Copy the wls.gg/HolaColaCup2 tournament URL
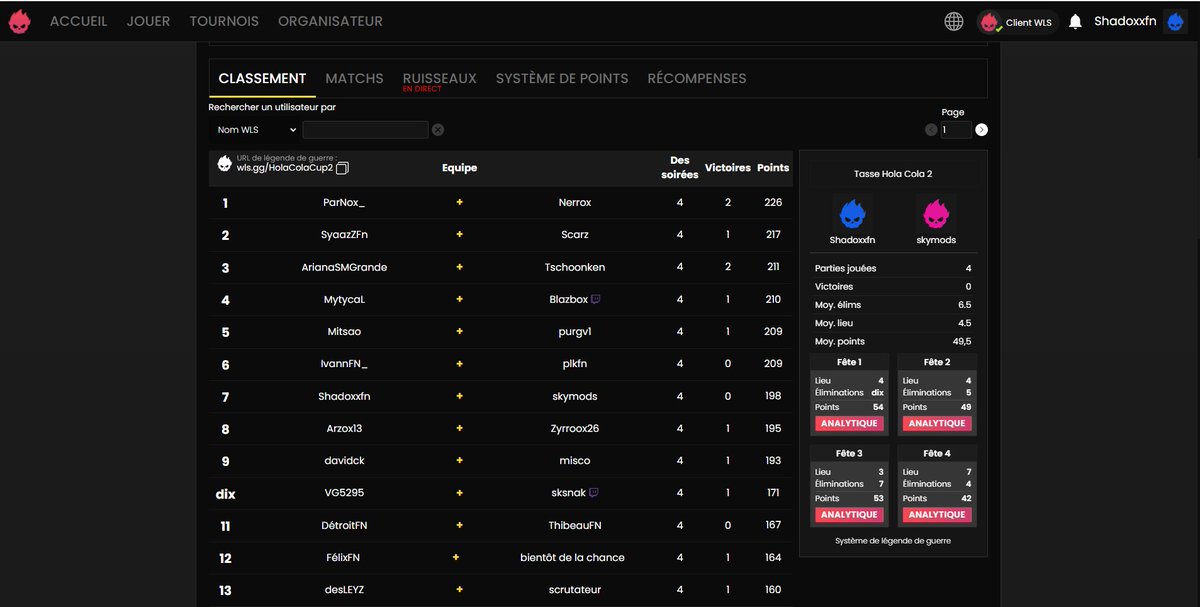 [341, 169]
